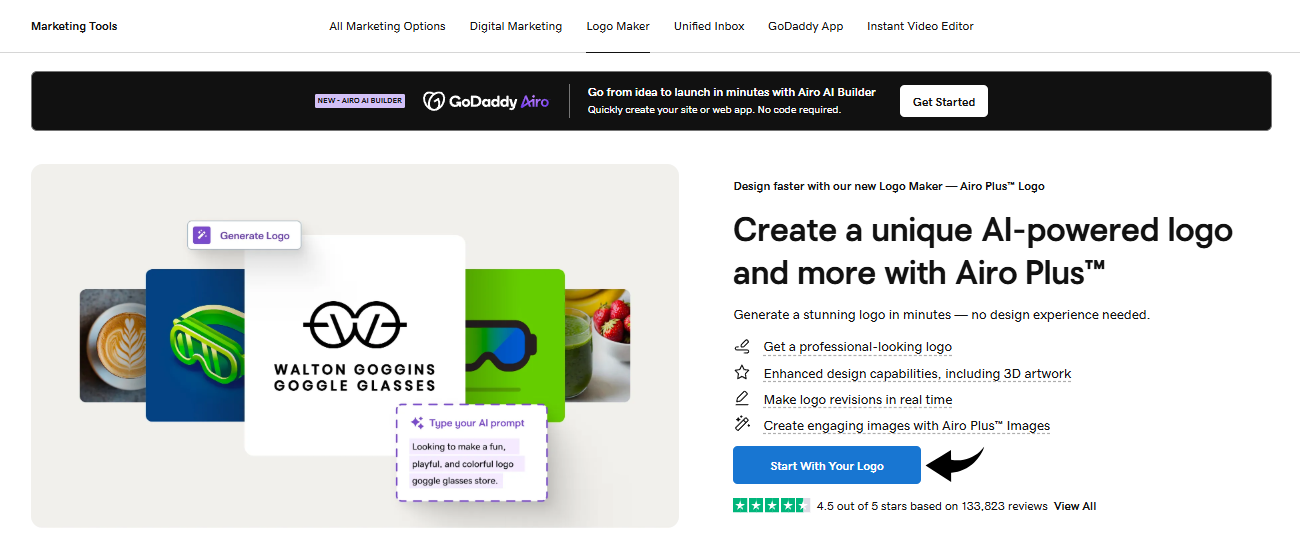Click Make logo revisions in real time text
The image size is (1300, 535).
[x=857, y=399]
